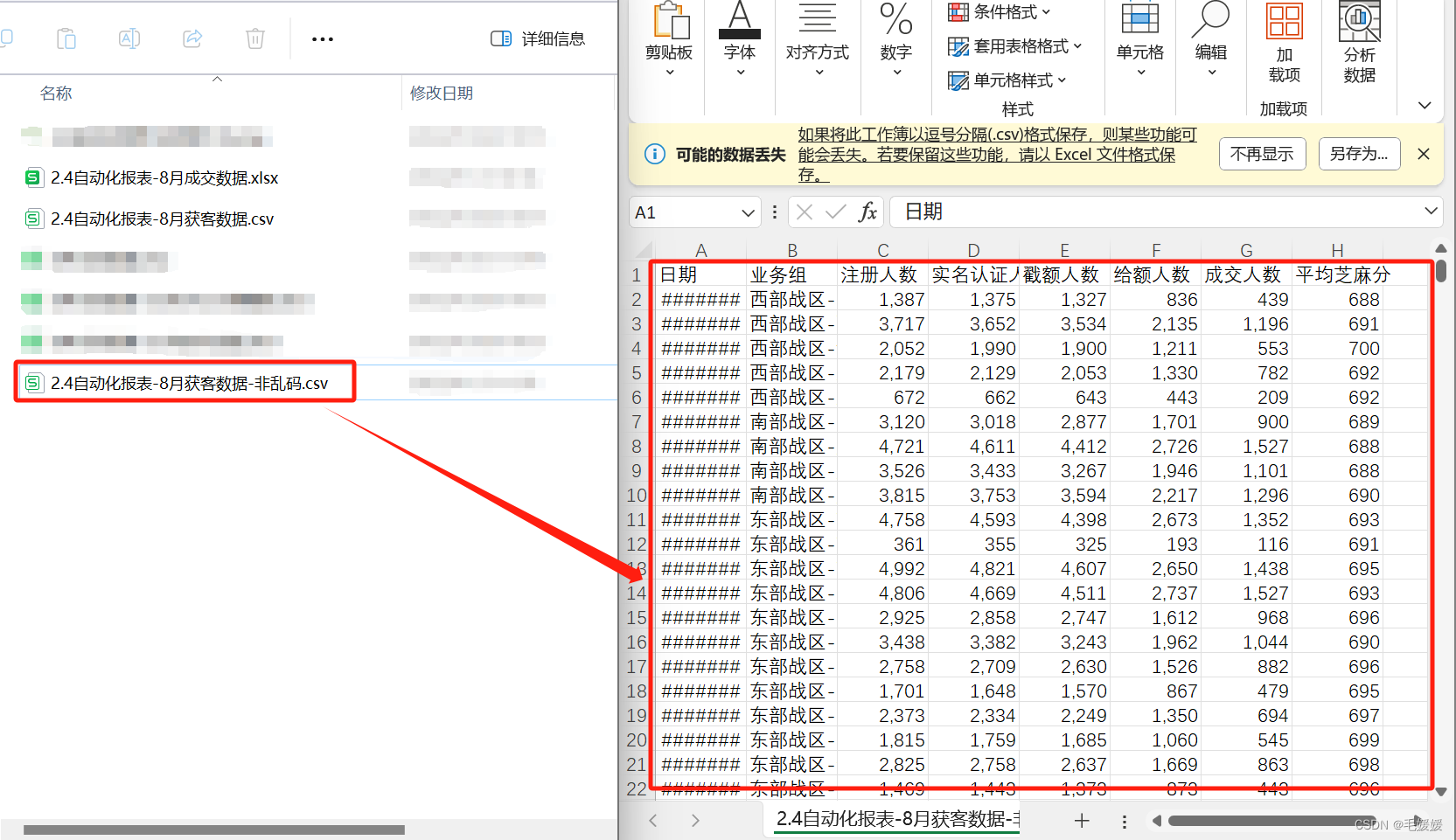The width and height of the screenshot is (1456, 840).
Task: Open the 单元格 cells group dropdown
Action: pos(1140,39)
